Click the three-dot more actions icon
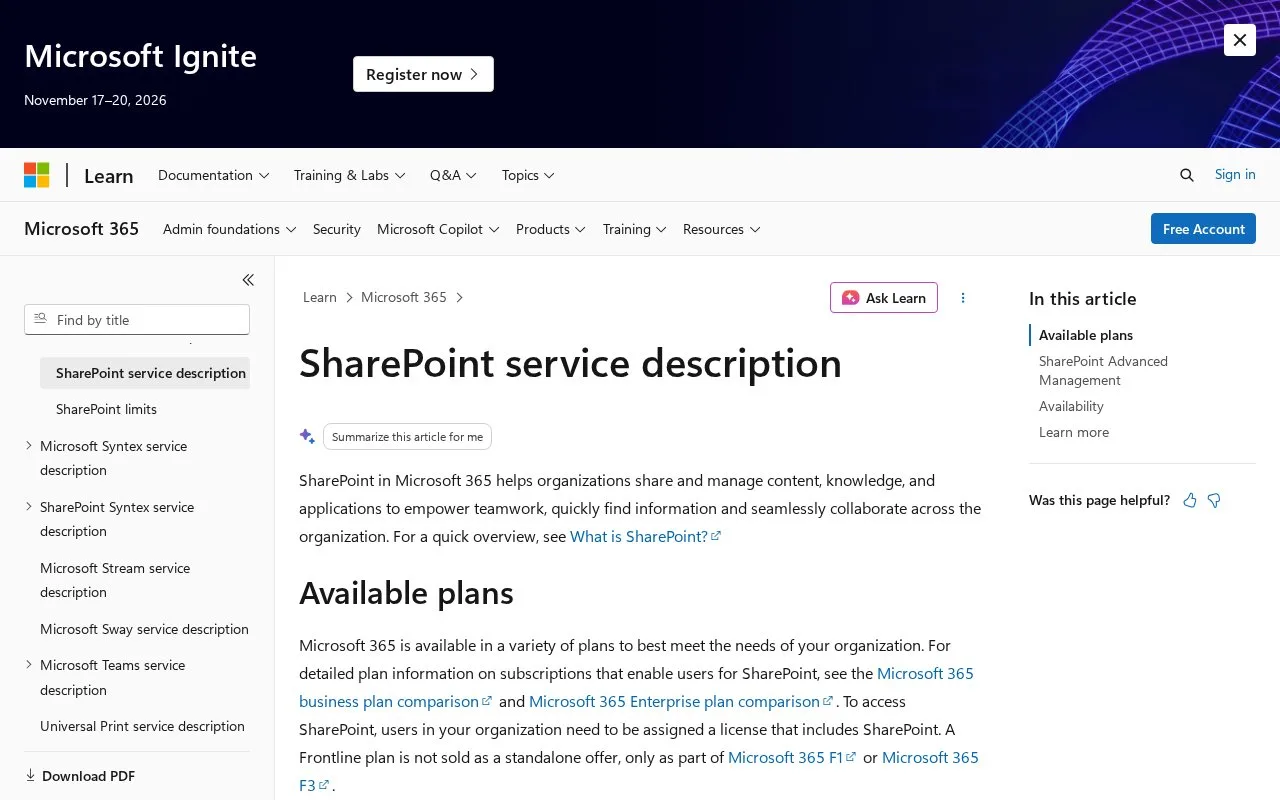 963,297
